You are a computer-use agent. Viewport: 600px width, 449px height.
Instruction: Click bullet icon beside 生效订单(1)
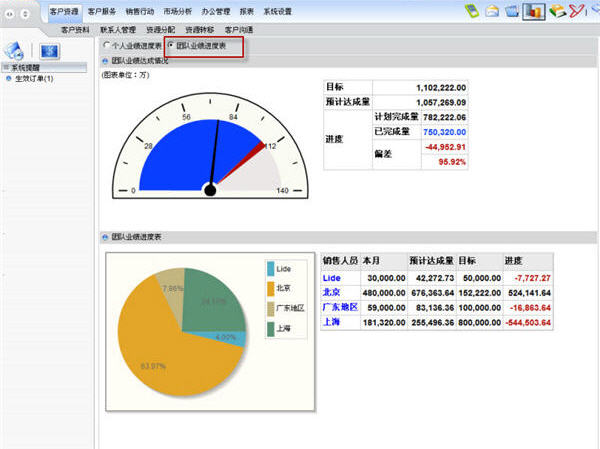[8, 78]
